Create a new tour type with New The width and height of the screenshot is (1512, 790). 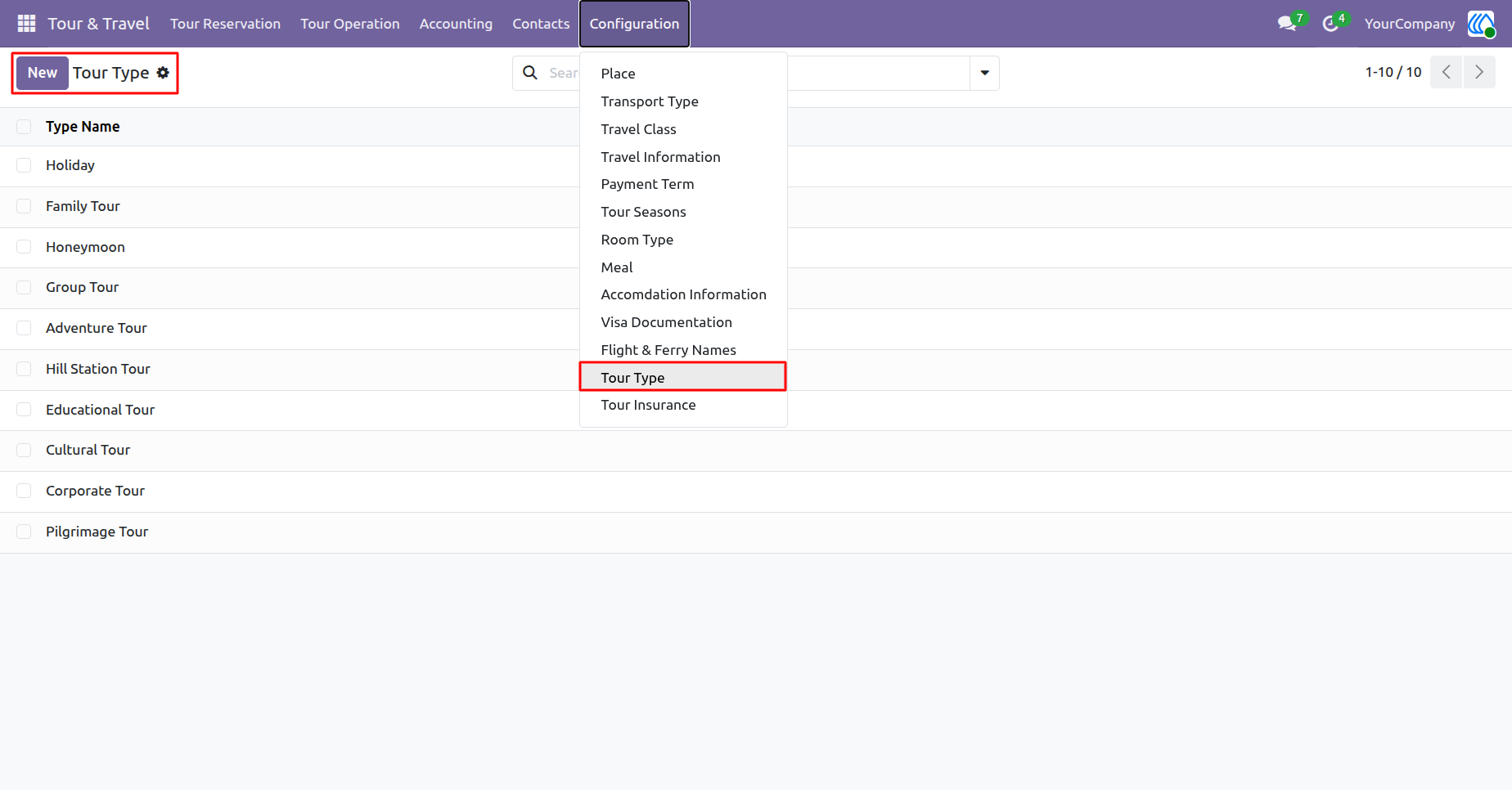43,73
